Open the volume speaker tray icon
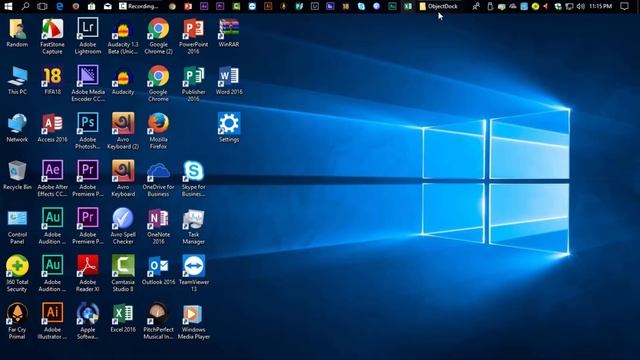 point(580,6)
